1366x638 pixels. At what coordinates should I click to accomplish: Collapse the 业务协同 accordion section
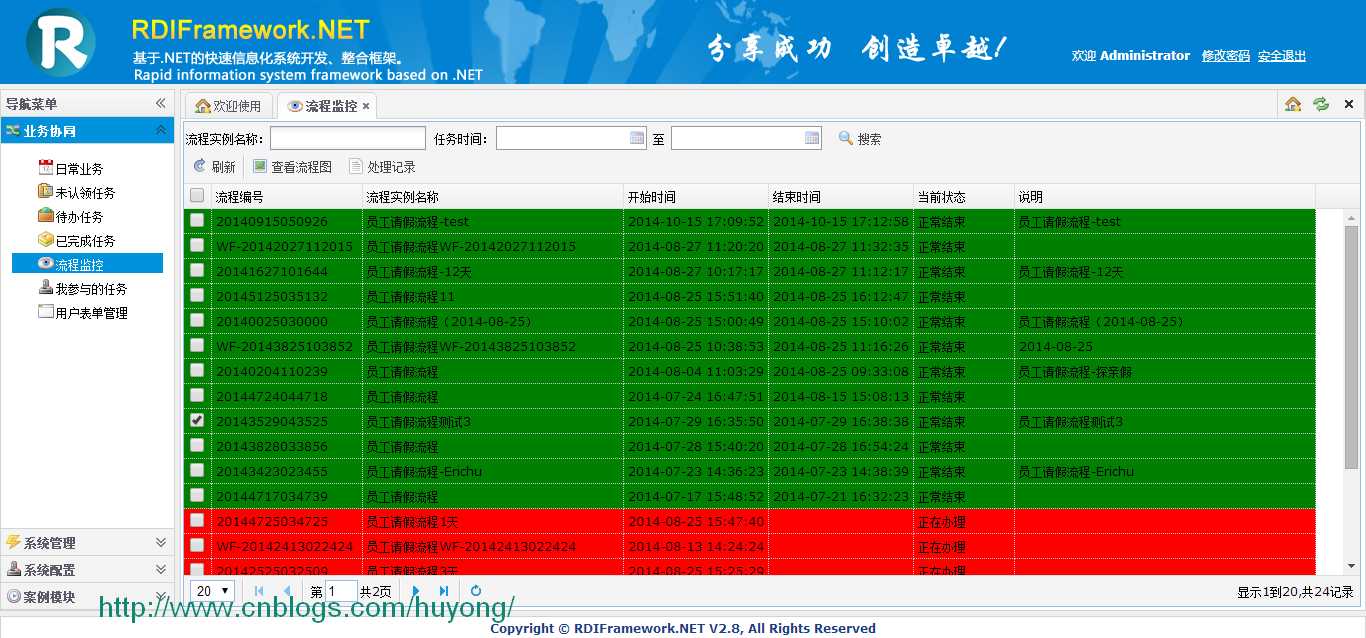pyautogui.click(x=160, y=131)
